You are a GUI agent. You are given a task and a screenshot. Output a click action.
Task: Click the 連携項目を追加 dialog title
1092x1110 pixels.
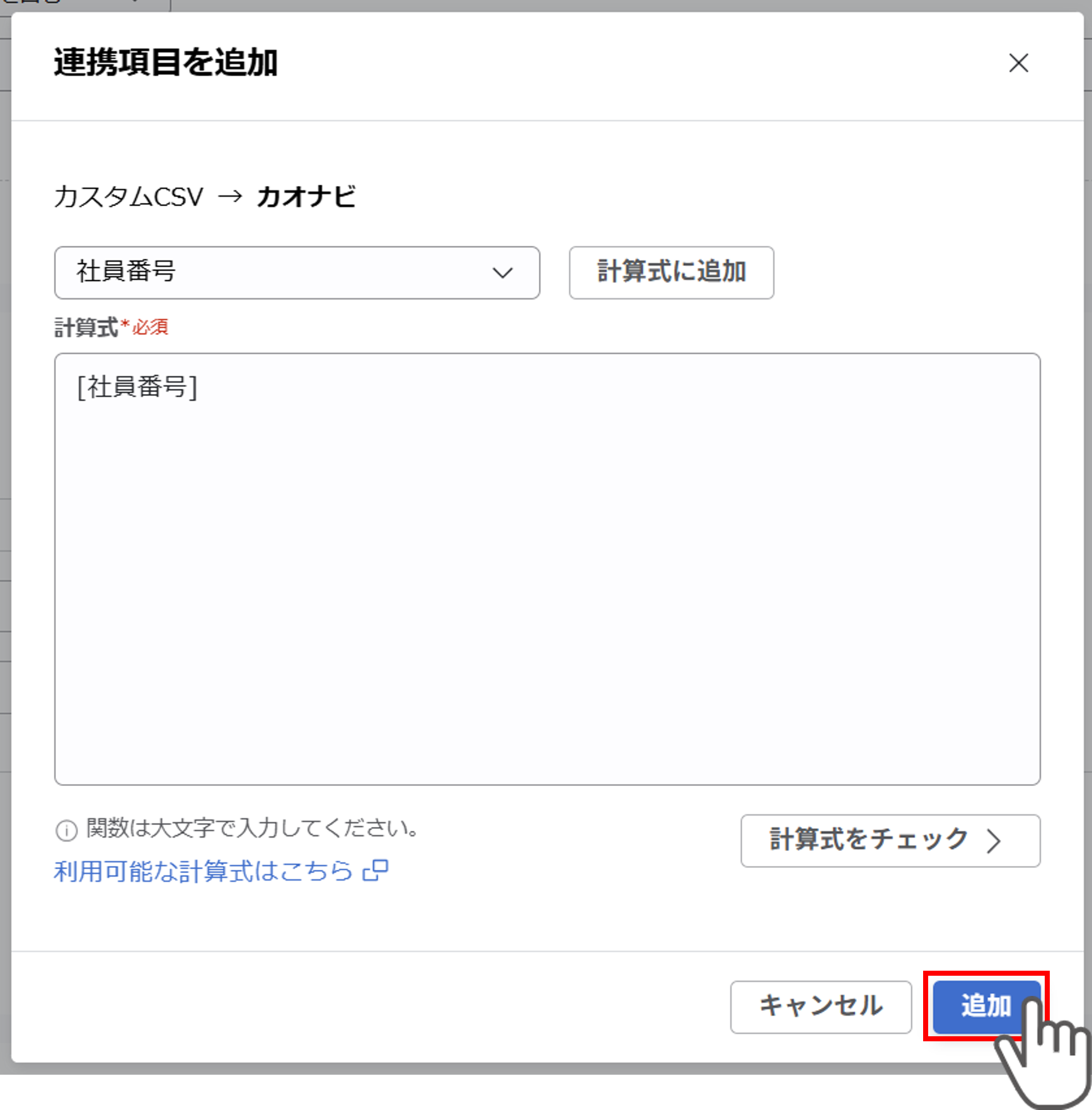pos(166,62)
